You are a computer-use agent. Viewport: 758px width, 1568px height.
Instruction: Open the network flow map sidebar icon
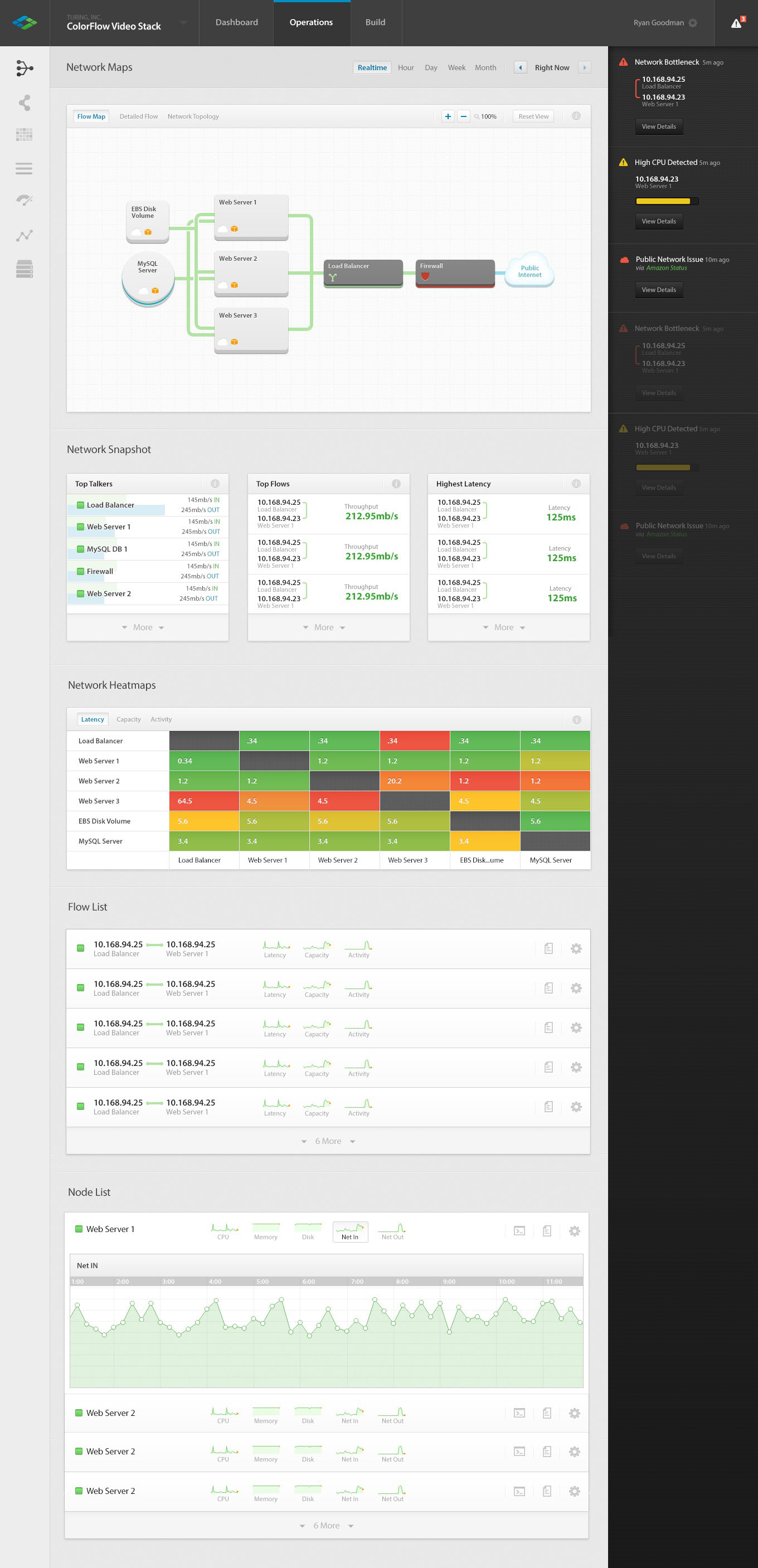tap(25, 68)
